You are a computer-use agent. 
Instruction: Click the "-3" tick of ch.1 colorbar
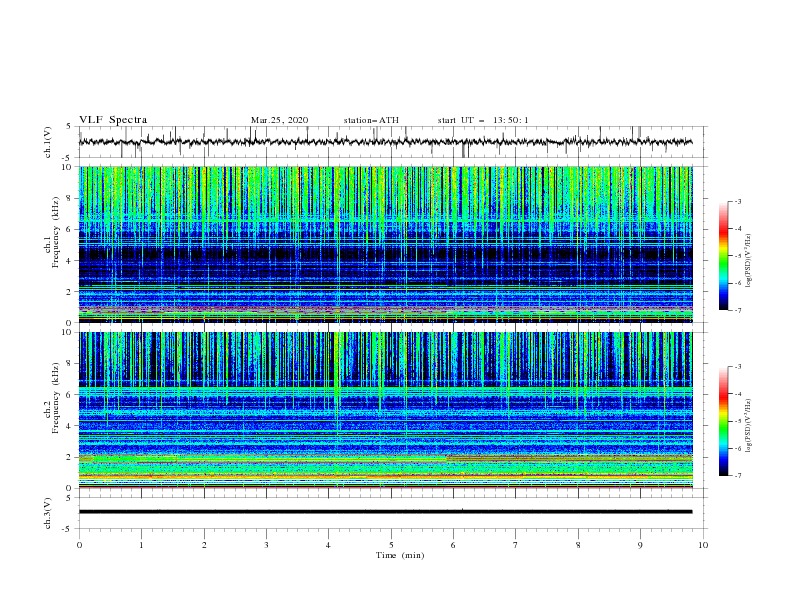(x=737, y=201)
